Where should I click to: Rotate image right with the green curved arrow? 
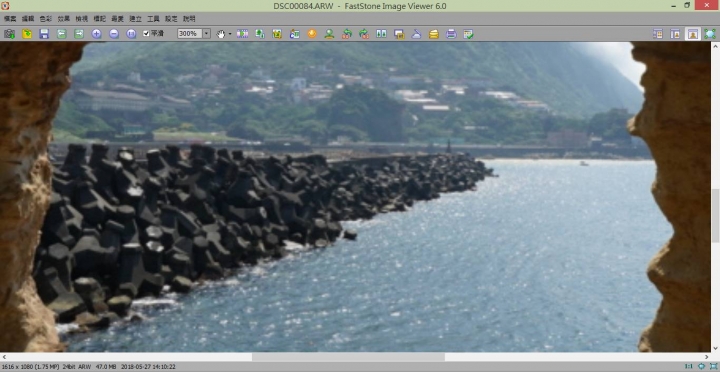point(364,34)
